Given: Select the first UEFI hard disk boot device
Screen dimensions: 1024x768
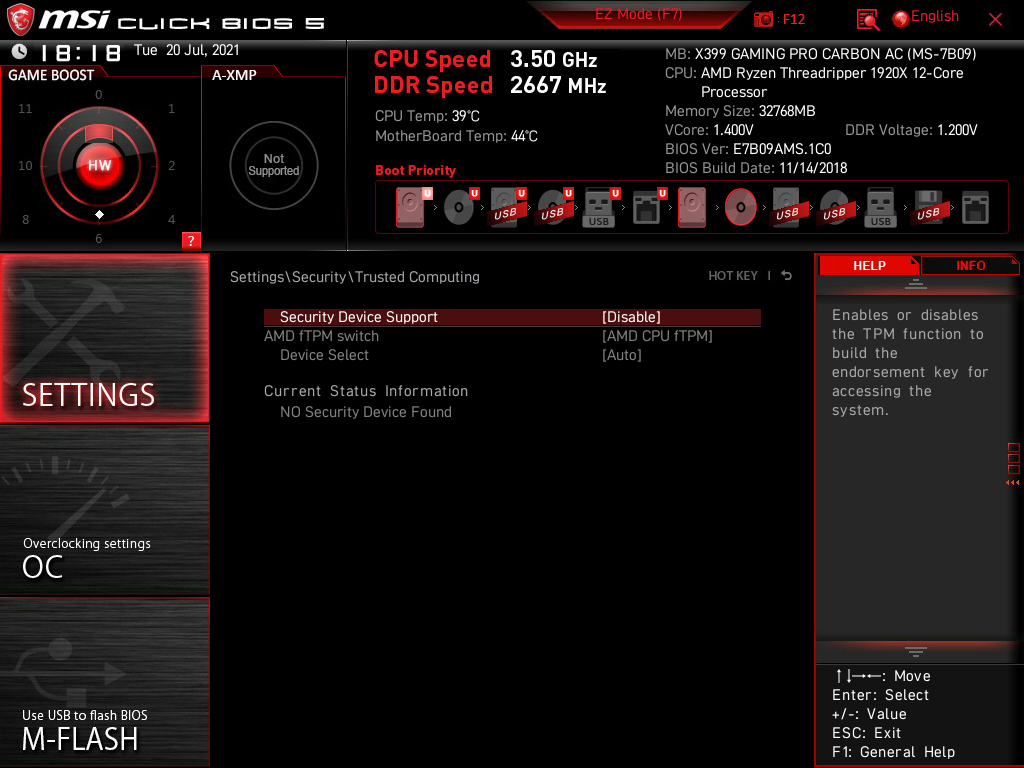Looking at the screenshot, I should 411,207.
